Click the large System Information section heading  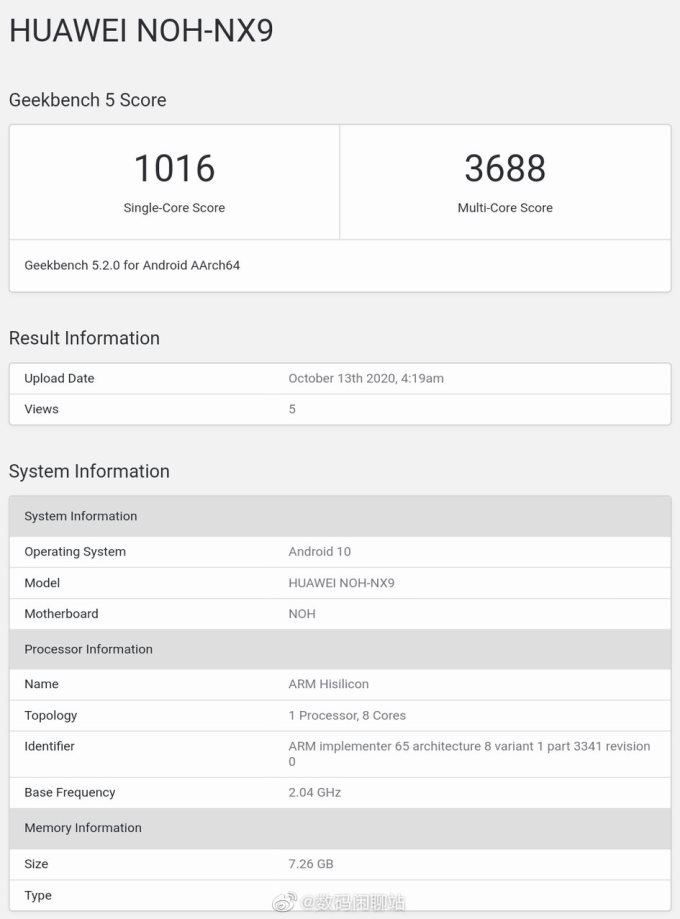click(89, 471)
